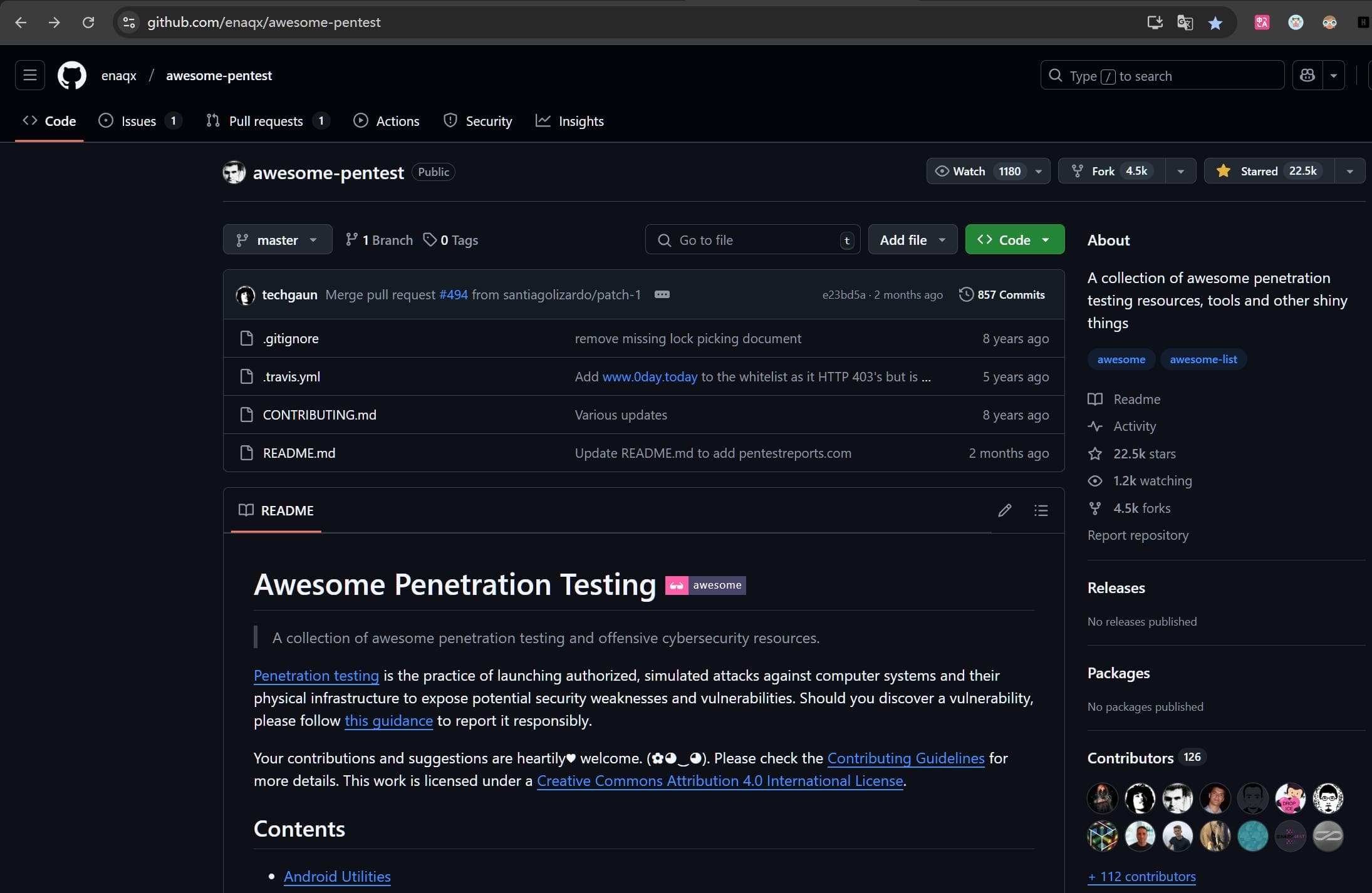Click the browser forward arrow

[55, 23]
